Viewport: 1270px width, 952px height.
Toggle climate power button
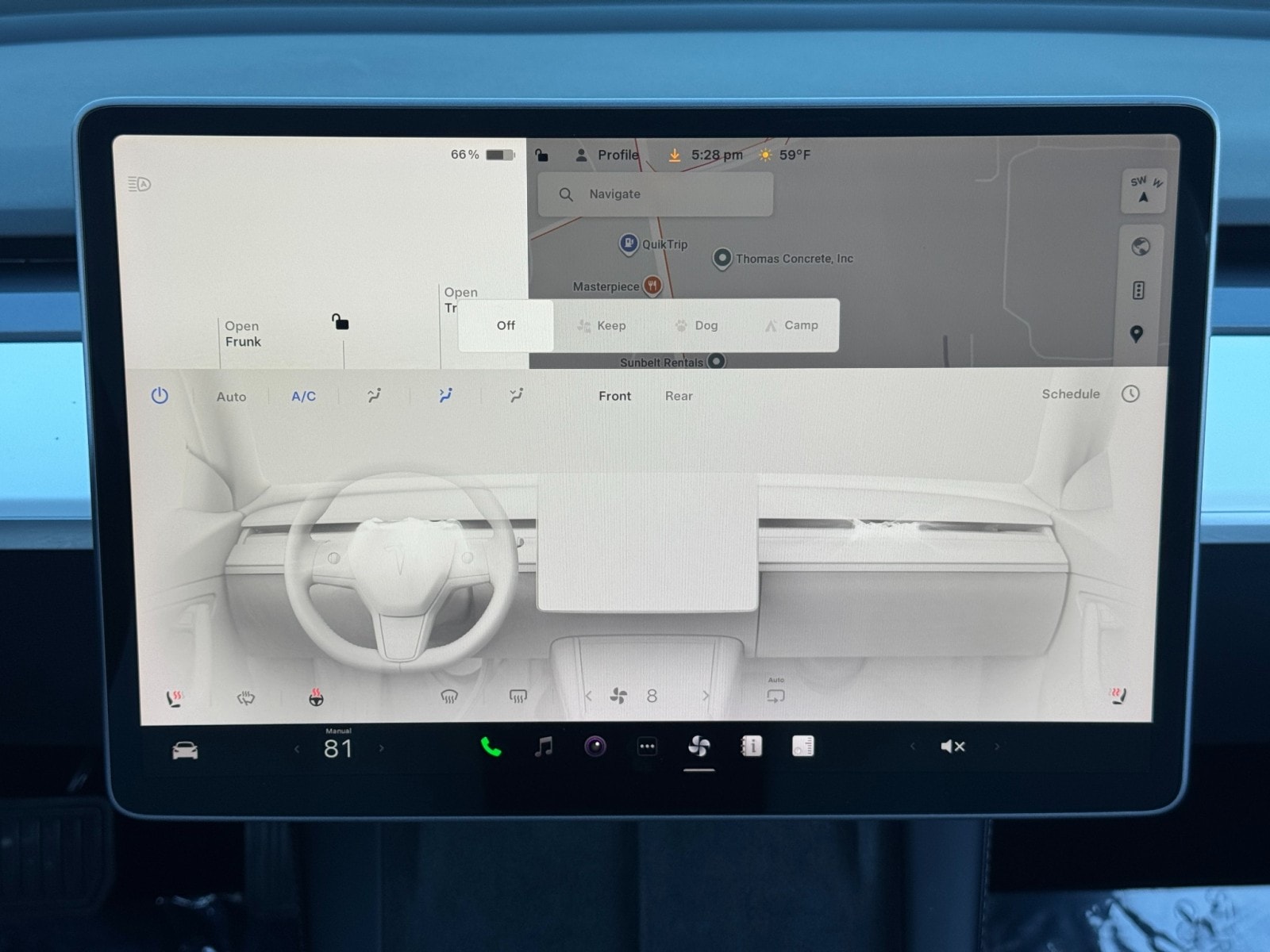160,395
